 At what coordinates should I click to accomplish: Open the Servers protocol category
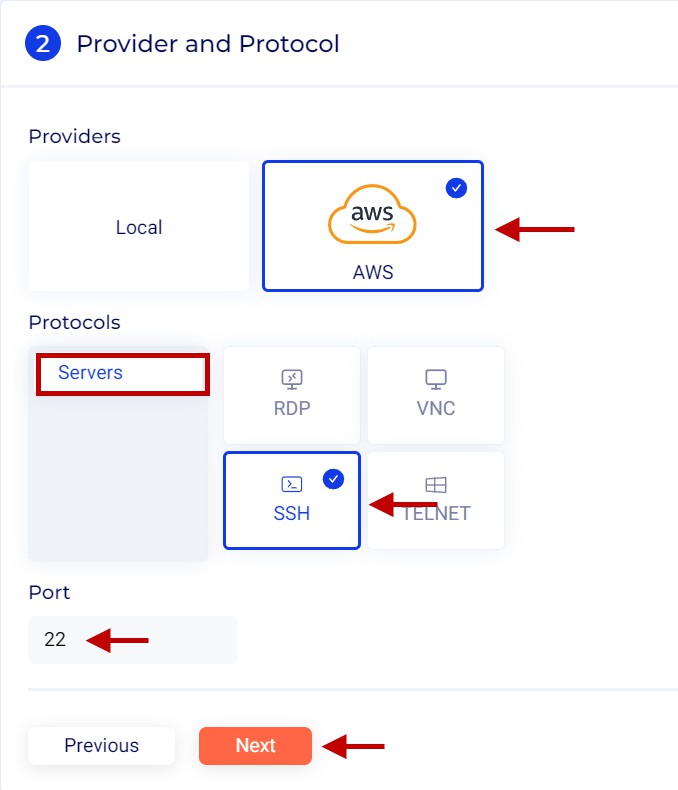pos(122,373)
